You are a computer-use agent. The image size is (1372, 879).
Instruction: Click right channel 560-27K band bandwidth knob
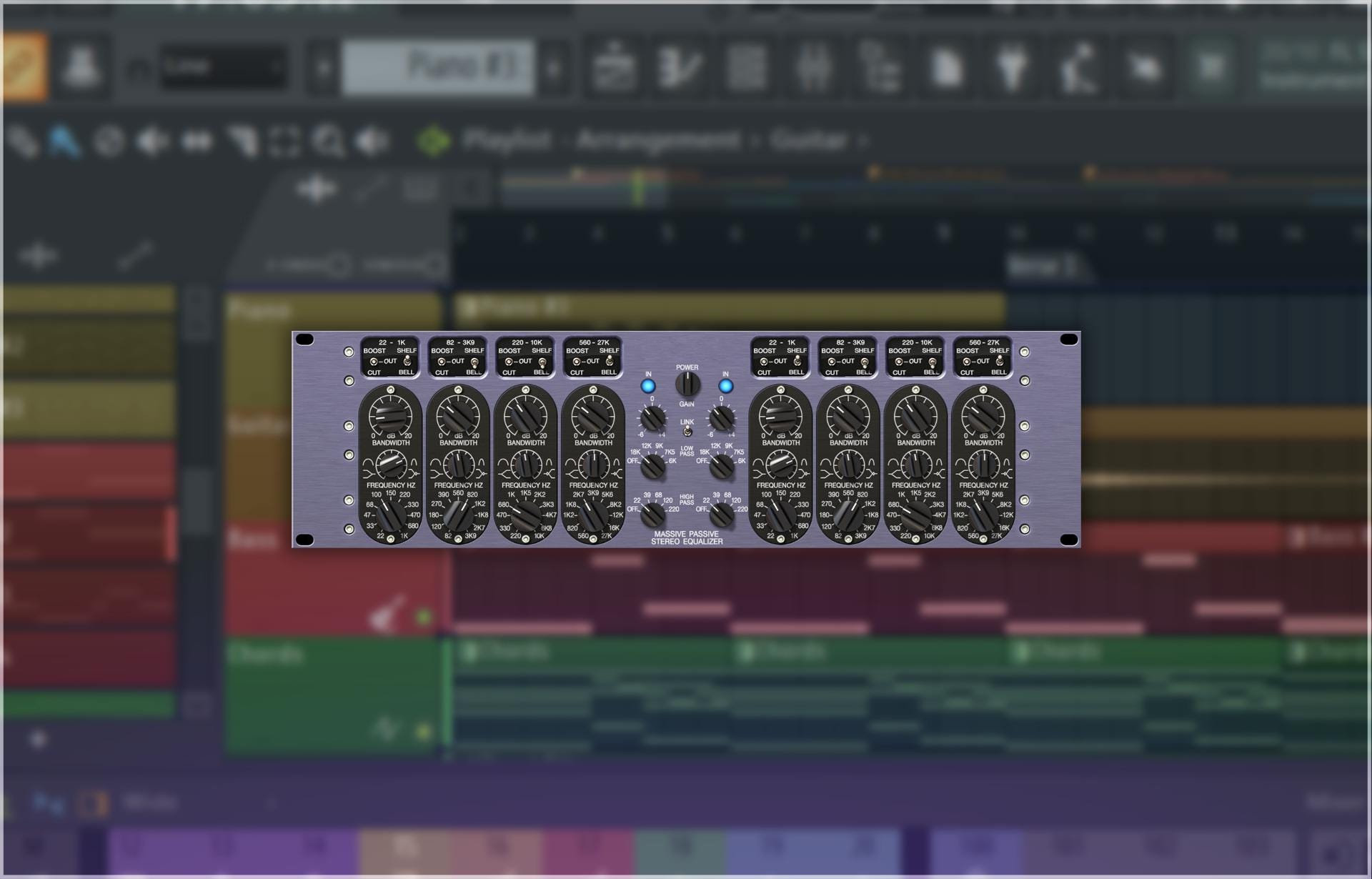[x=983, y=466]
